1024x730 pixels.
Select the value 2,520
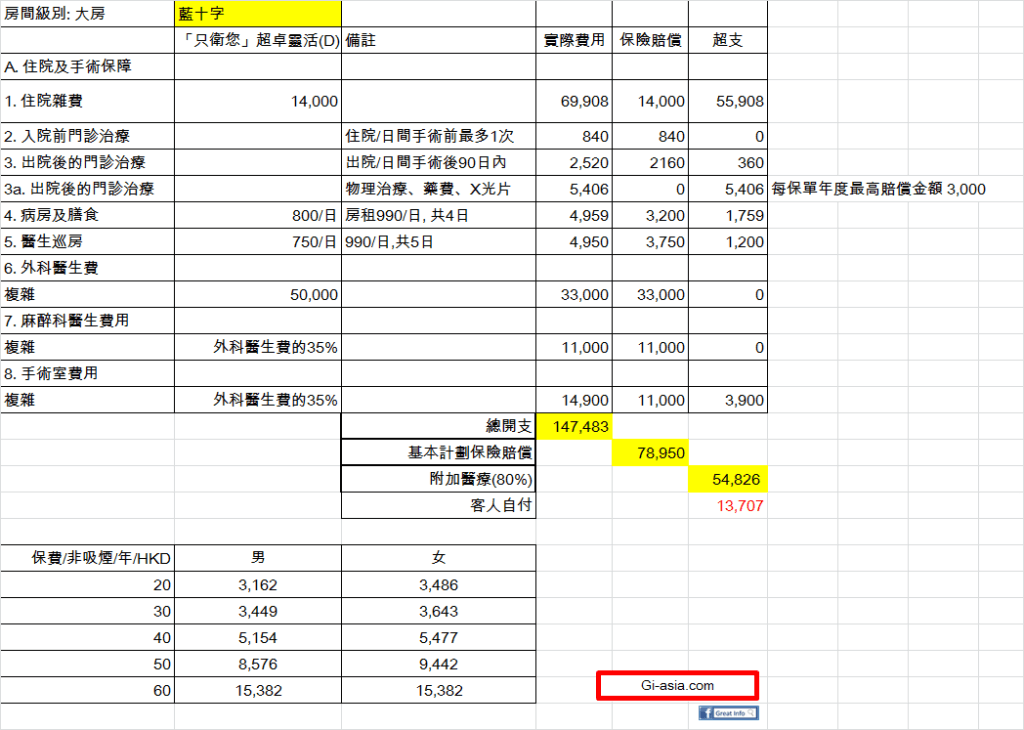pyautogui.click(x=588, y=163)
